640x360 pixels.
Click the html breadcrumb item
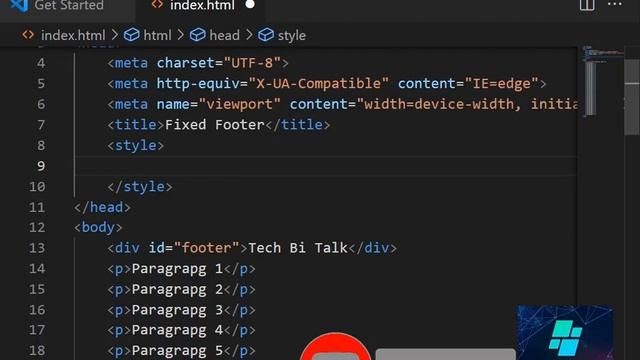click(x=157, y=36)
